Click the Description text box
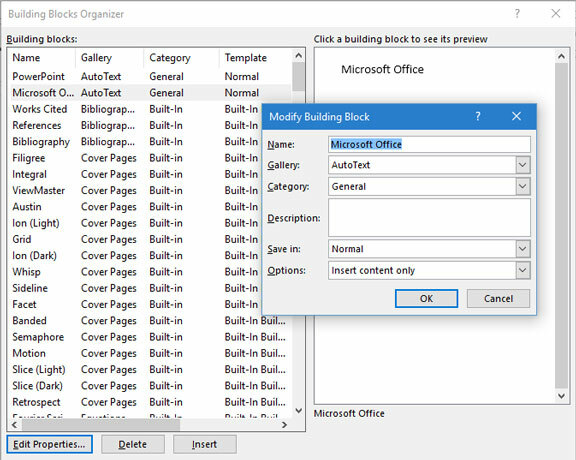576x460 pixels. 429,218
